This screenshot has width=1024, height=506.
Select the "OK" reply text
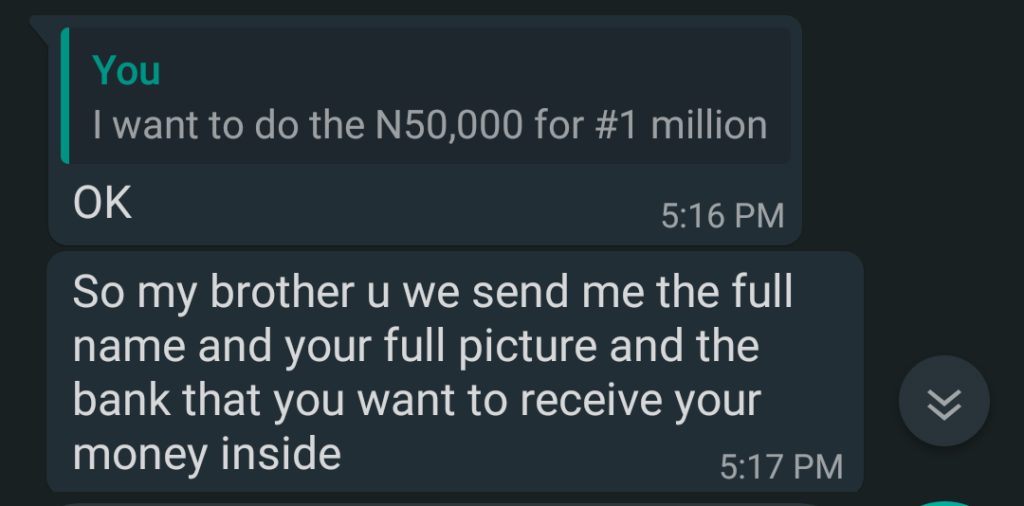tap(102, 204)
